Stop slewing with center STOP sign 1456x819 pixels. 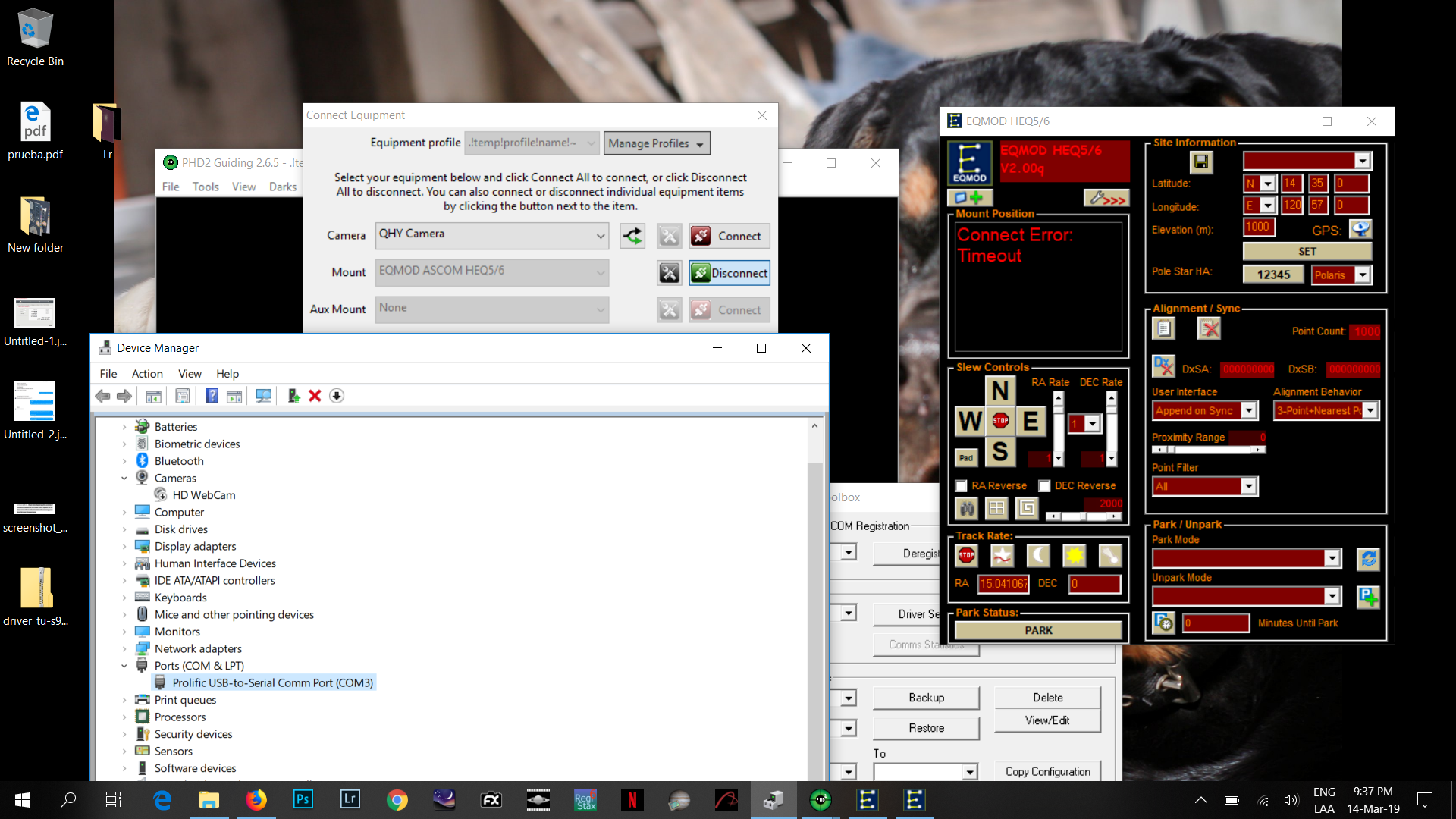coord(1000,421)
